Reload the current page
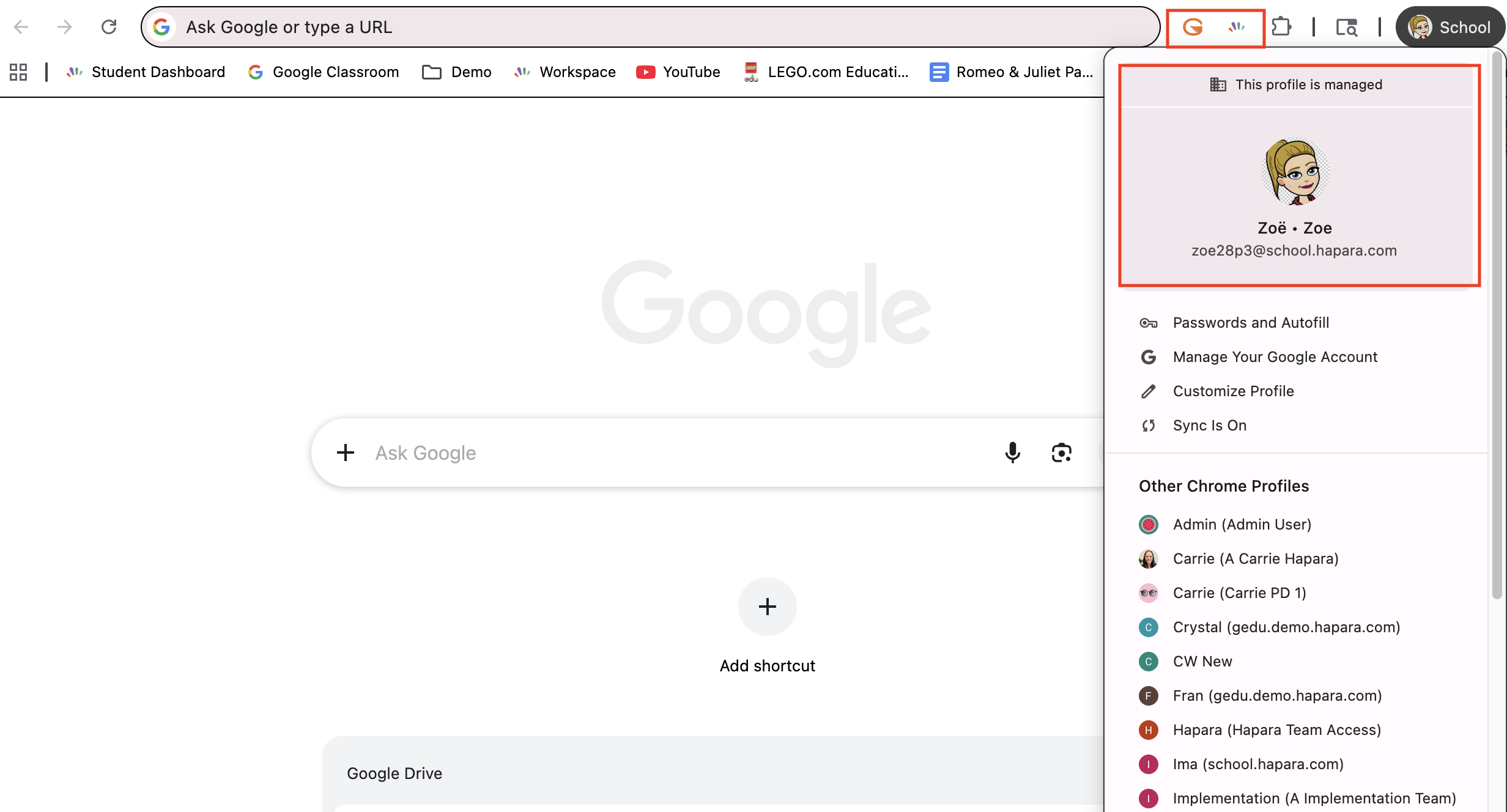Image resolution: width=1507 pixels, height=812 pixels. point(109,27)
